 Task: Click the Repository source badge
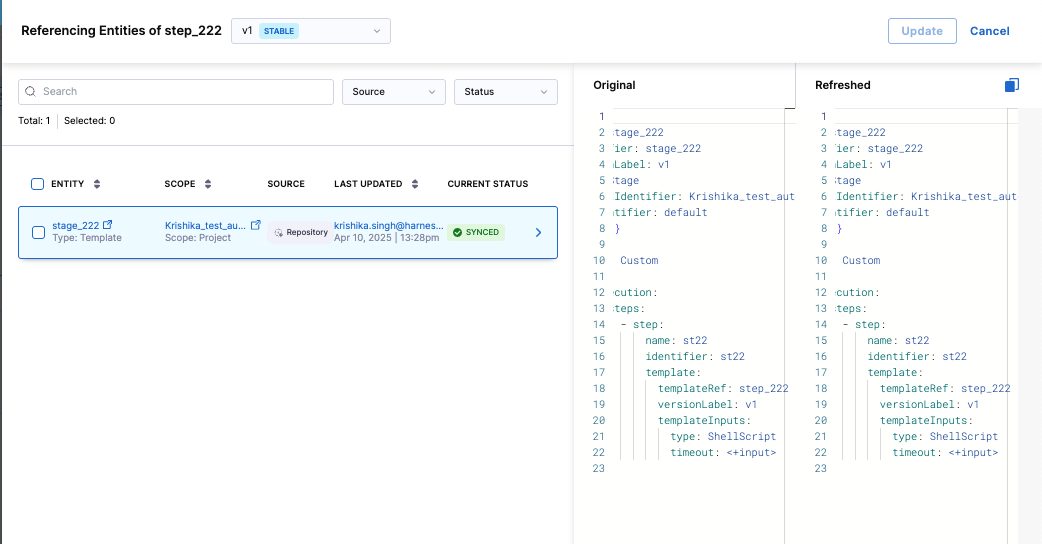300,232
